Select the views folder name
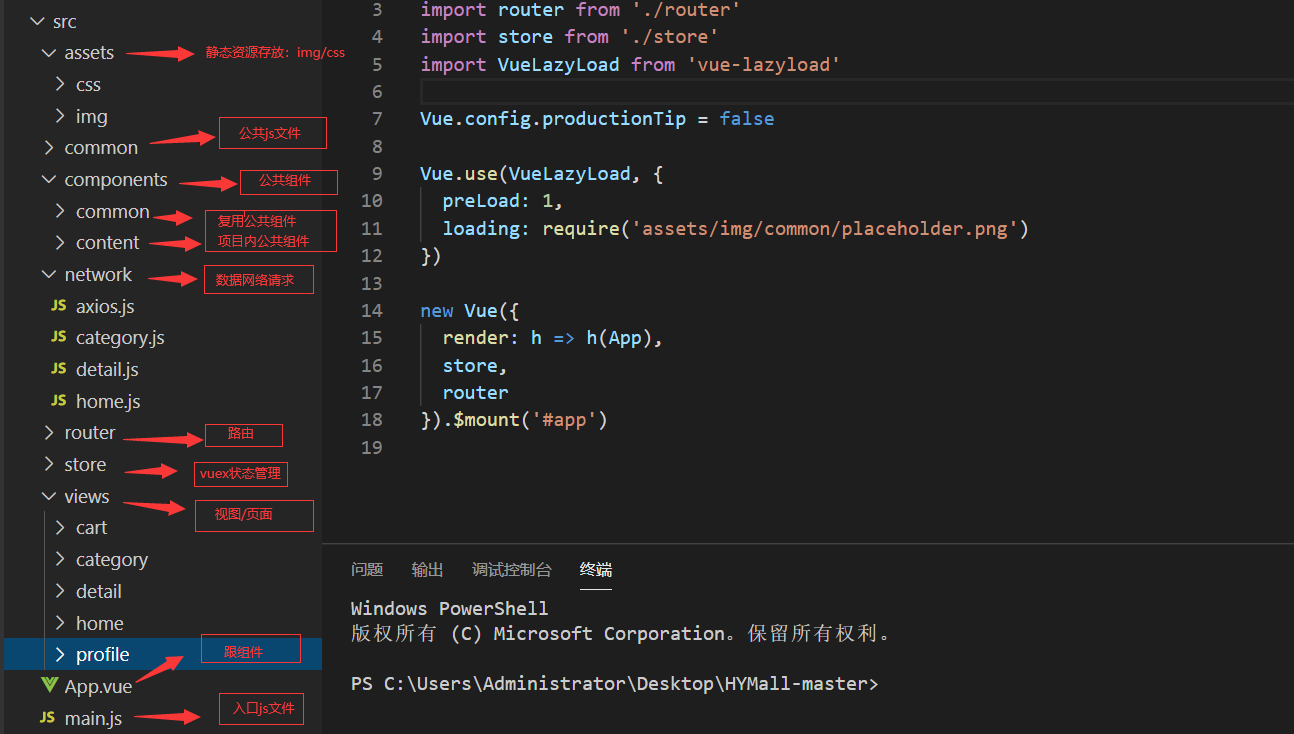1294x734 pixels. [87, 497]
